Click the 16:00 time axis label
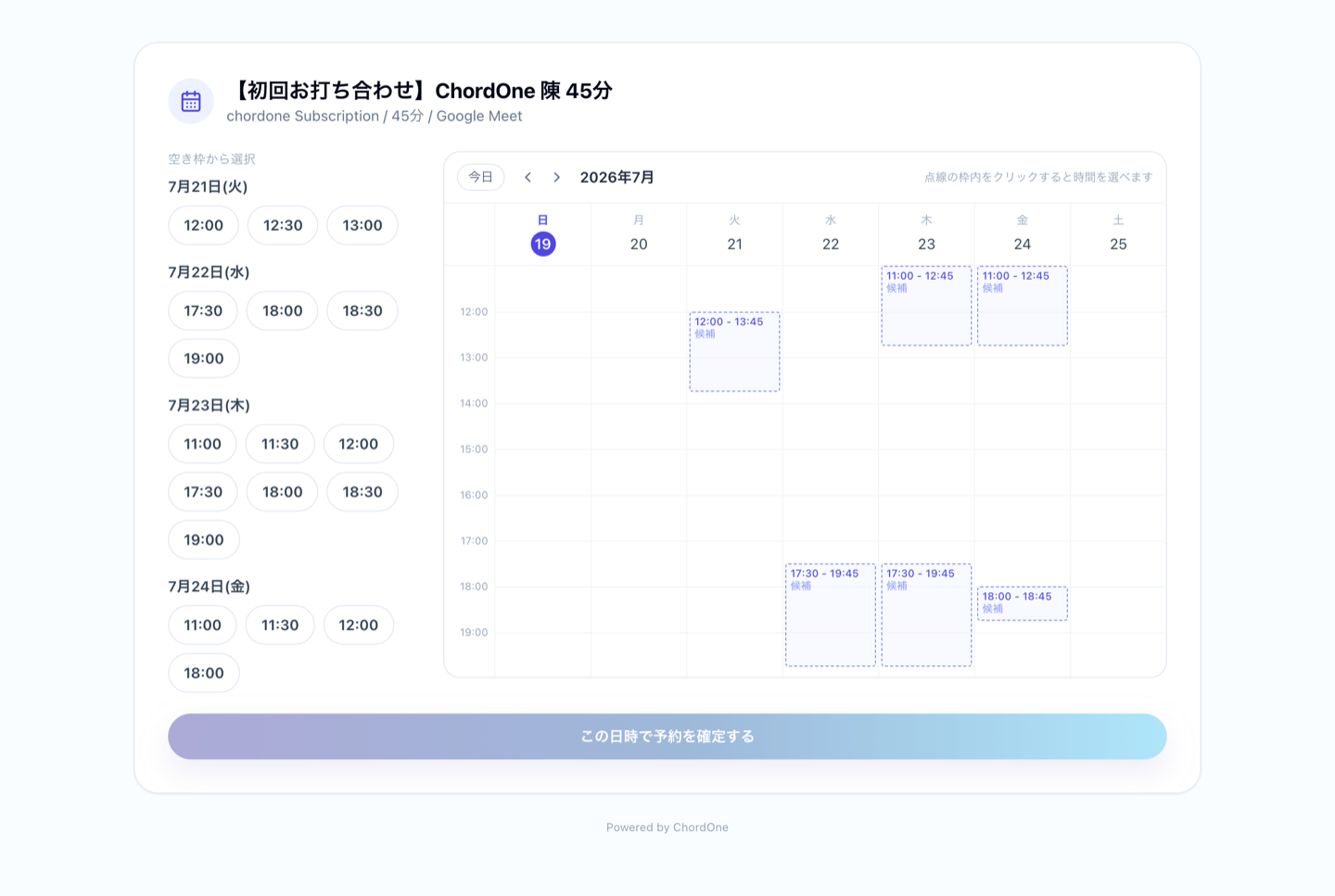The height and width of the screenshot is (896, 1335). coord(474,495)
